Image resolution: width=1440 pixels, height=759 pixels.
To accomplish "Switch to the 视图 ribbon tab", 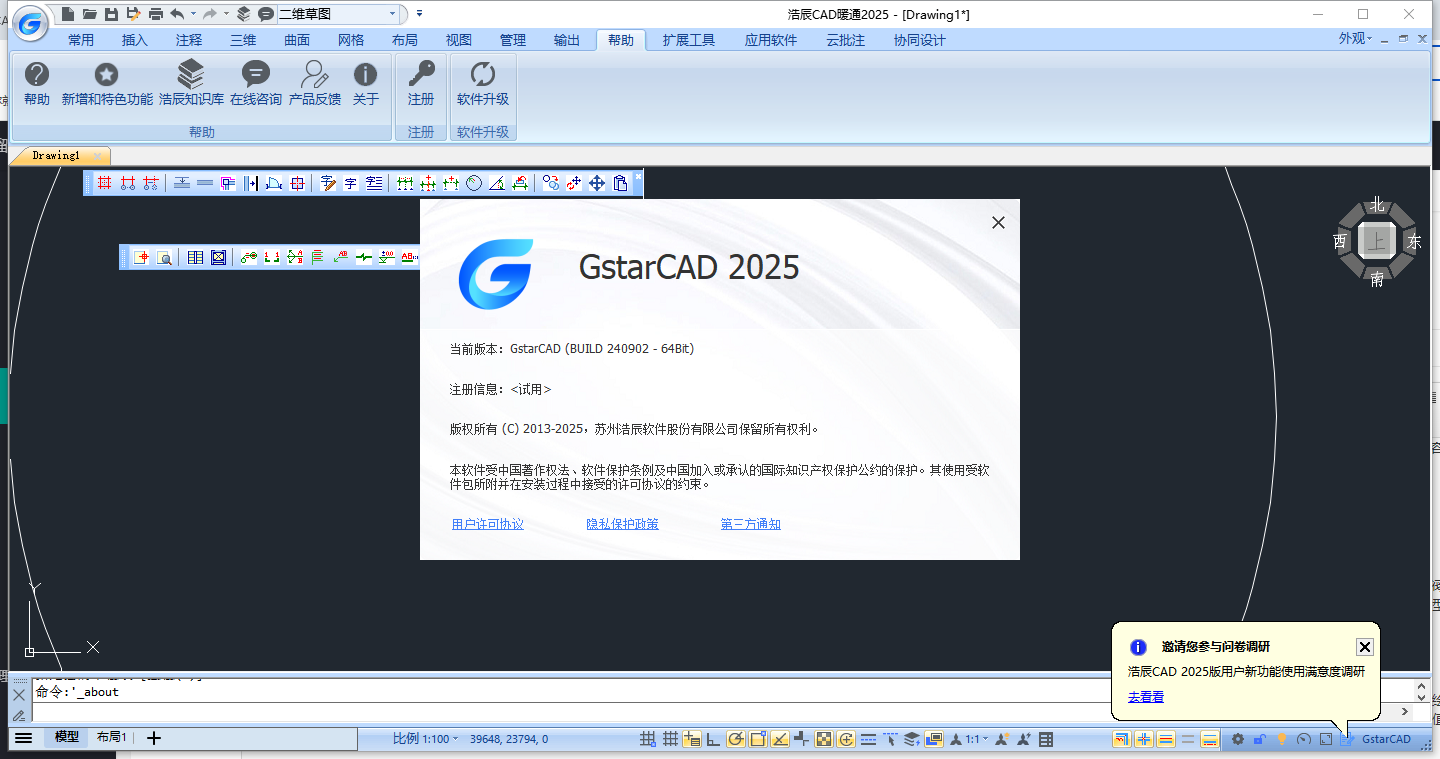I will (x=458, y=40).
